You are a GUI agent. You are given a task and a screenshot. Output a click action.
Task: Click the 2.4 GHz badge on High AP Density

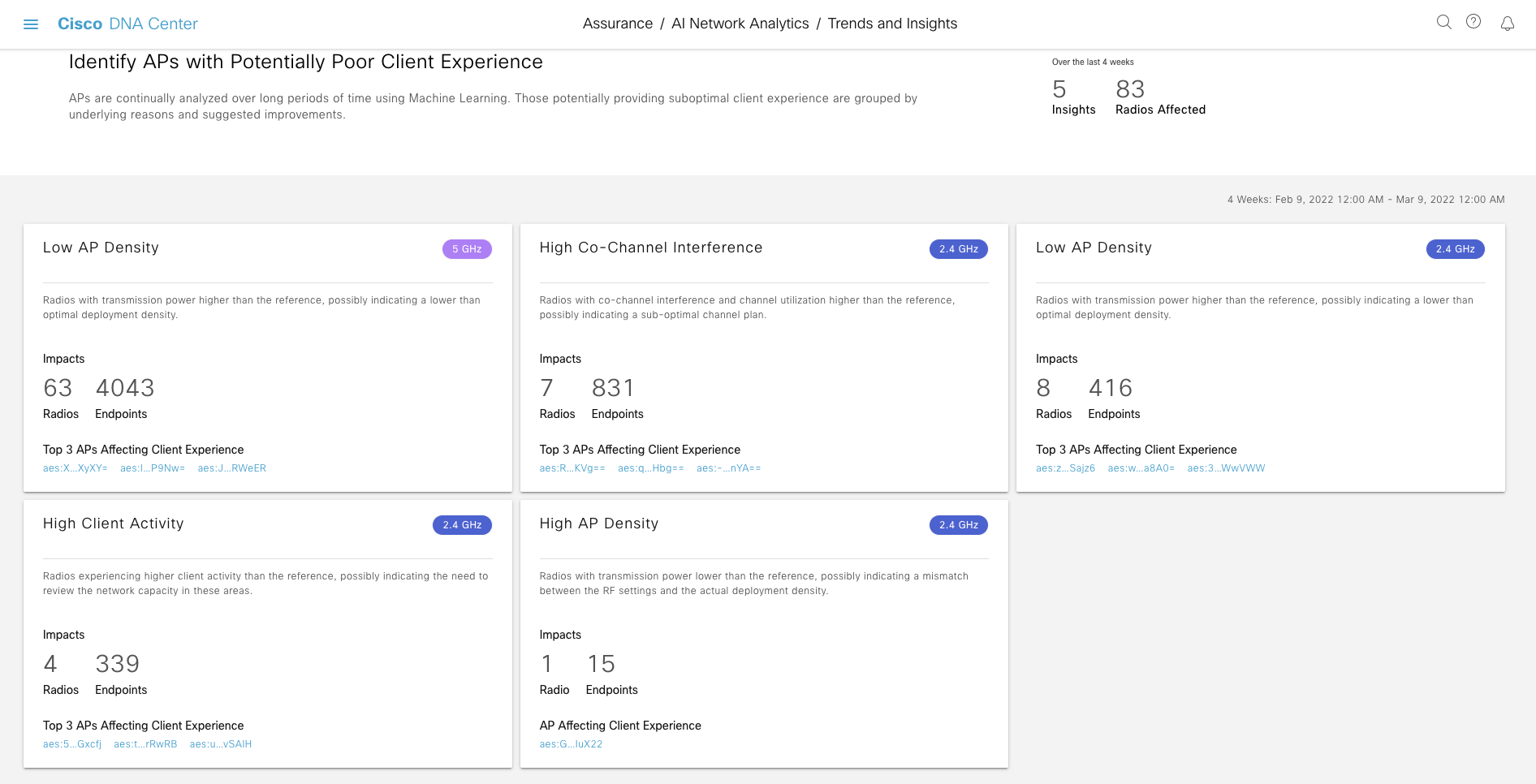click(959, 525)
